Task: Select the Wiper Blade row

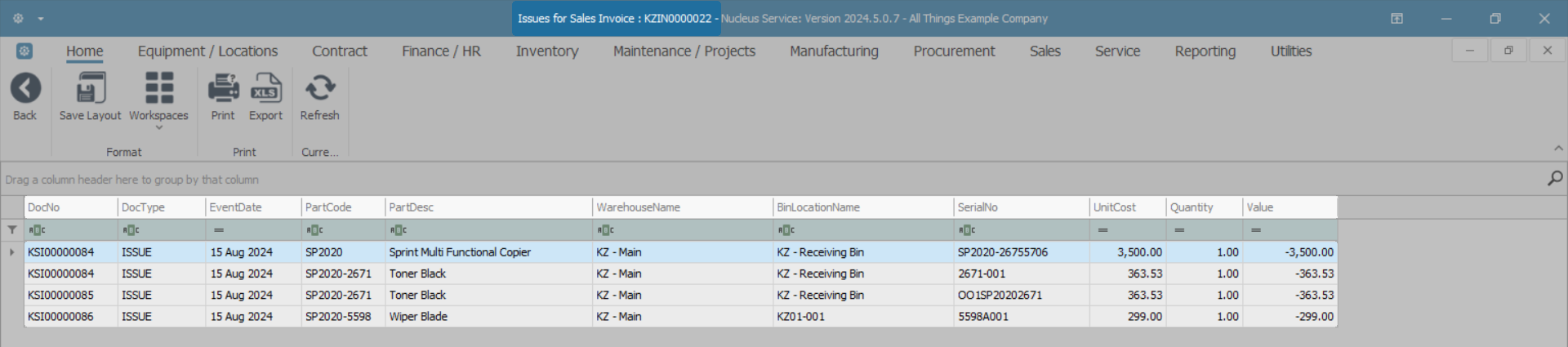Action: [x=418, y=317]
